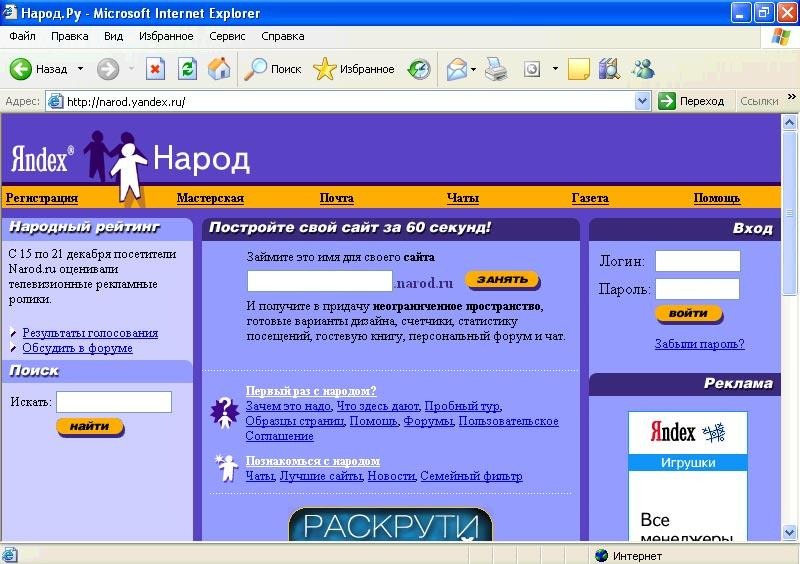Open Search (Поиск) magnifier toolbar button
The width and height of the screenshot is (800, 564).
272,69
